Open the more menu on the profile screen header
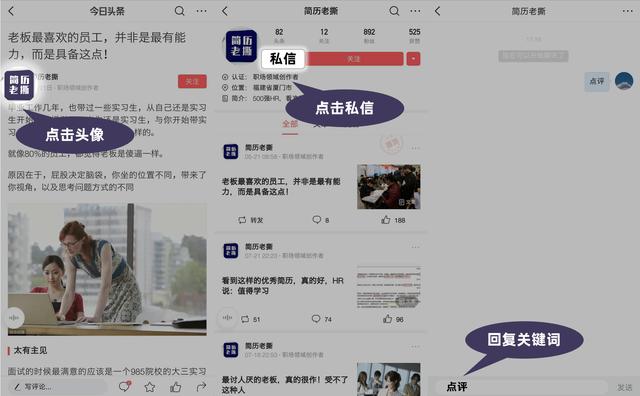The image size is (640, 396). 415,11
